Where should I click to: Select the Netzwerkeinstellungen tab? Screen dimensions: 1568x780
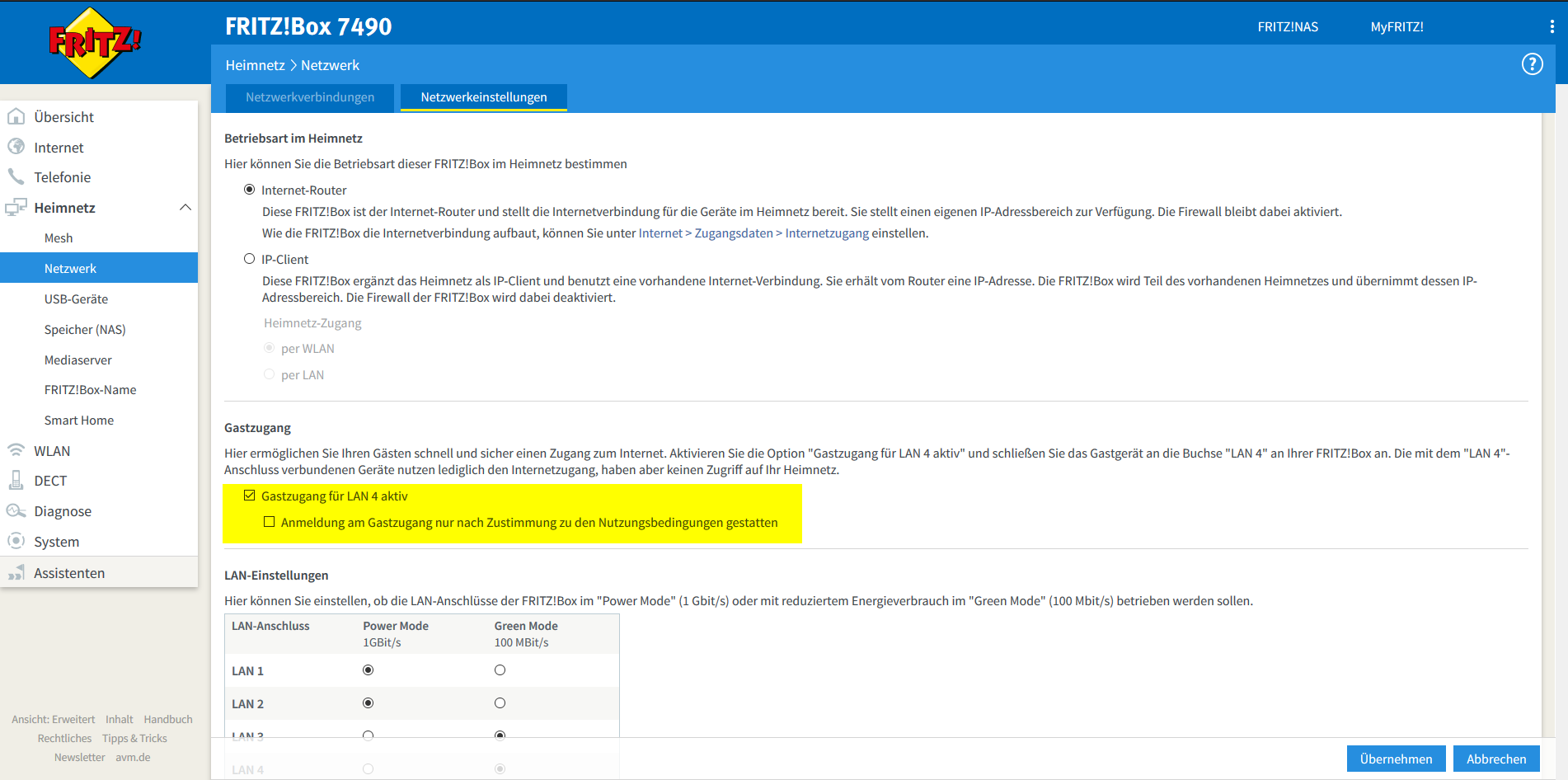484,97
